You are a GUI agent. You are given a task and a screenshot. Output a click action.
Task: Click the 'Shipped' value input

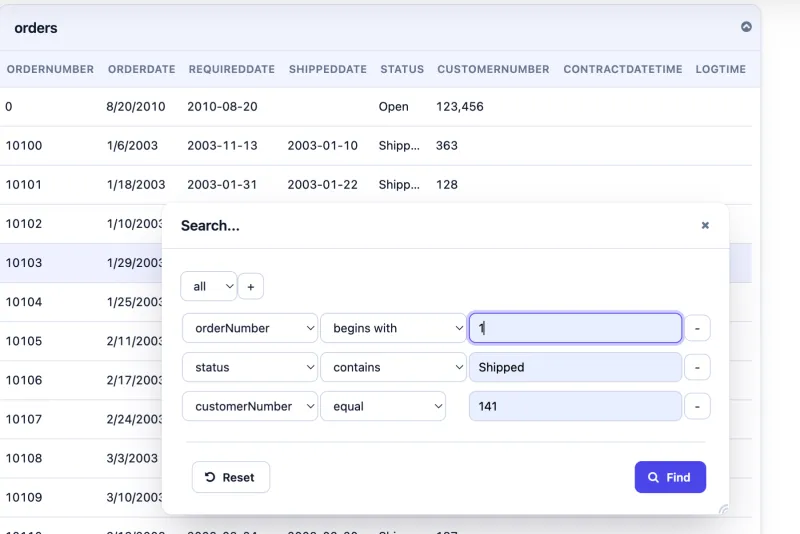coord(575,367)
